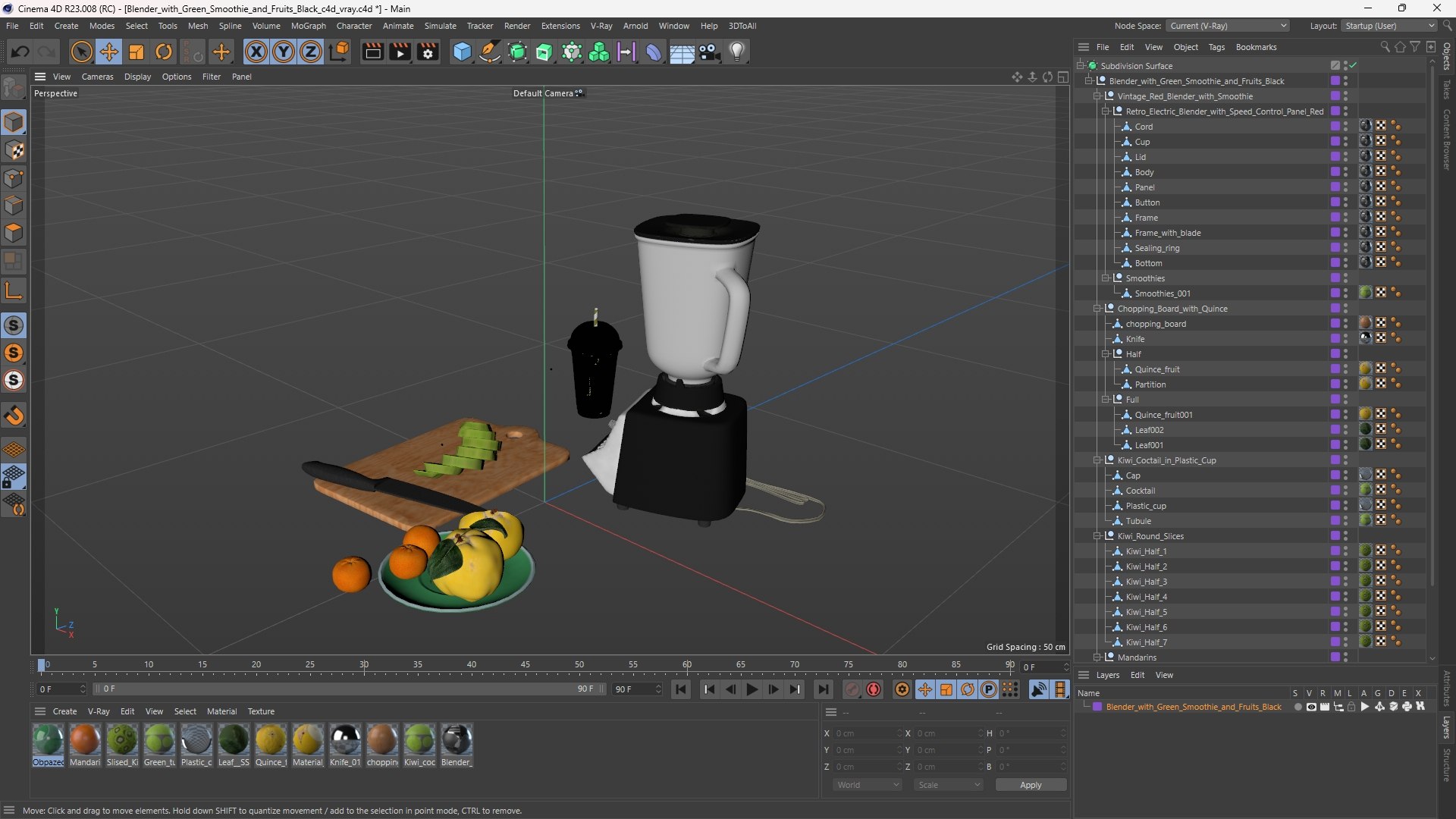Add a Light object
This screenshot has width=1456, height=819.
point(737,52)
